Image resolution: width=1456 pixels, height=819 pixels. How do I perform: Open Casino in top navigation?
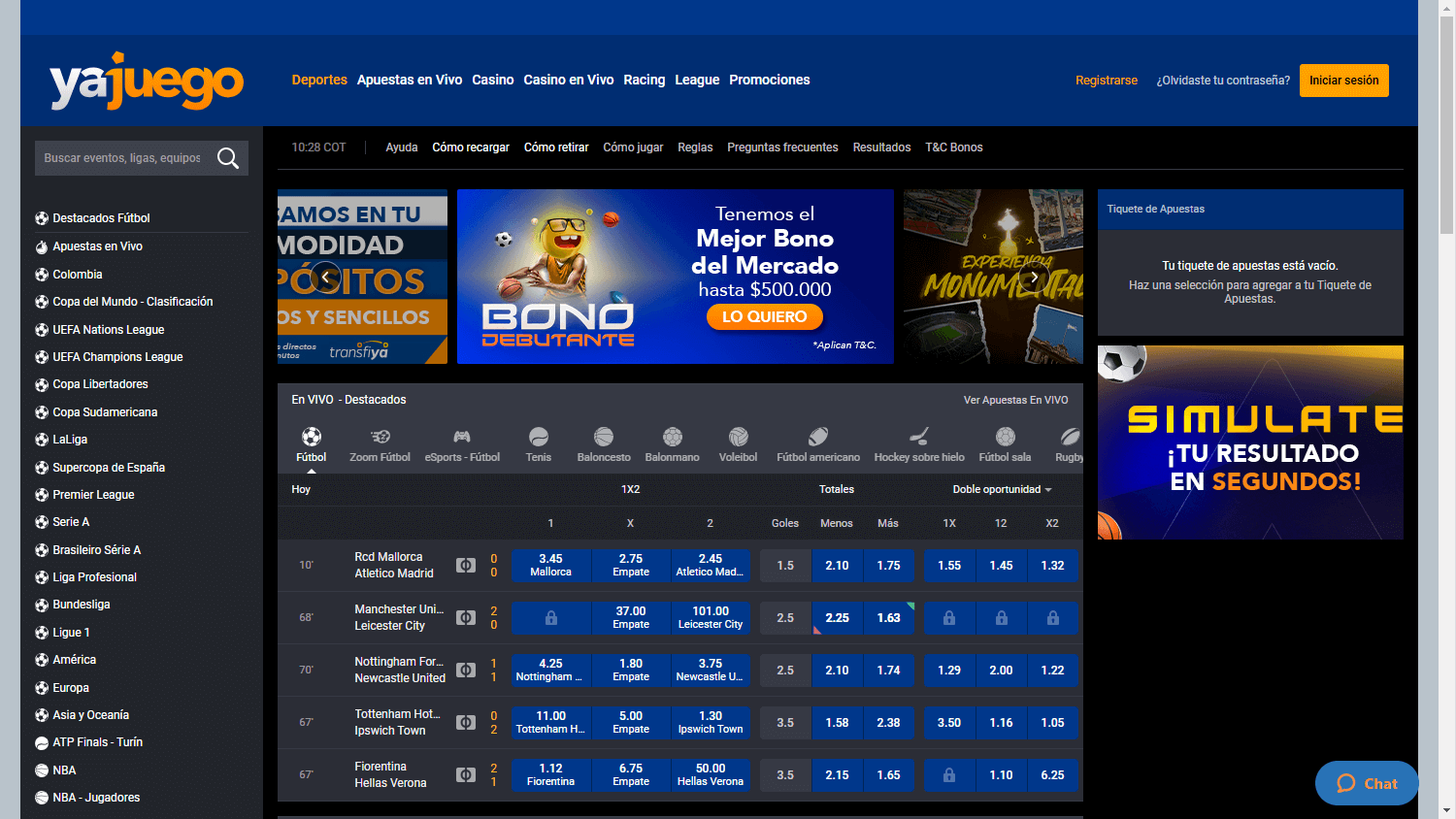(493, 80)
